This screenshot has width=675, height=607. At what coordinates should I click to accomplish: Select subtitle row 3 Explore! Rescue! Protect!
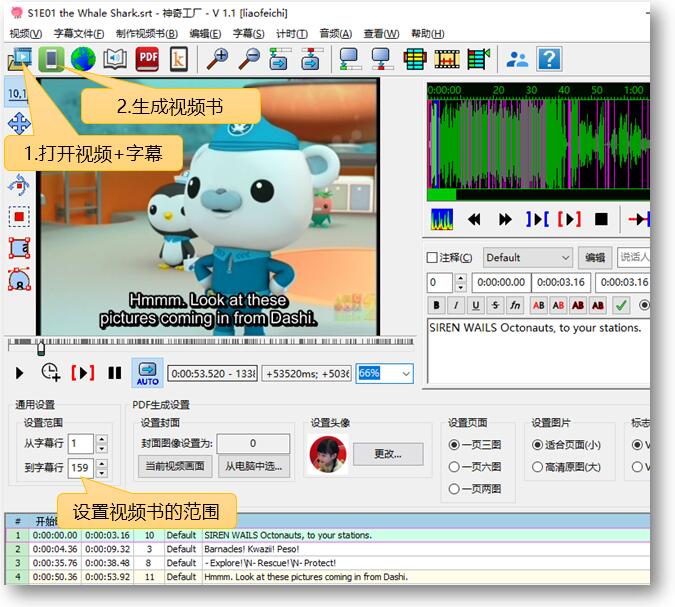pyautogui.click(x=328, y=563)
